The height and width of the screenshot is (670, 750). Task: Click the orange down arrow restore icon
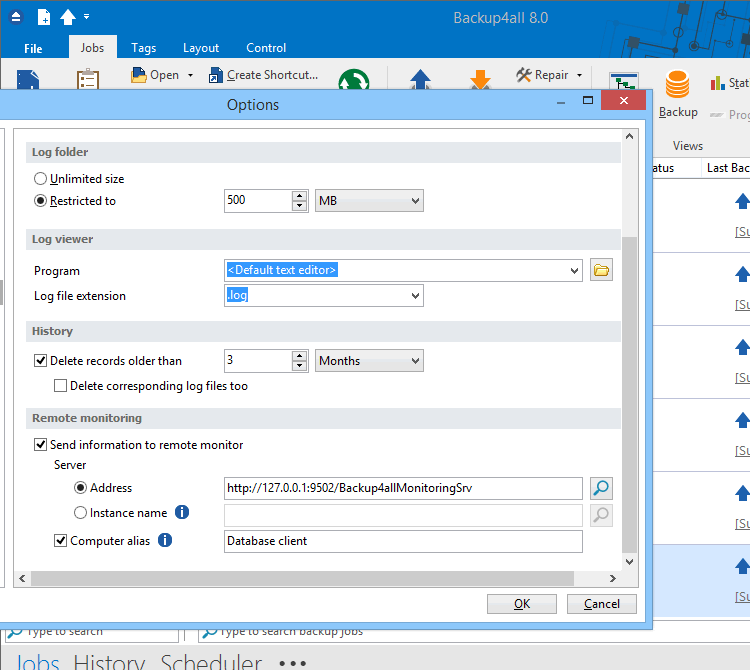480,79
